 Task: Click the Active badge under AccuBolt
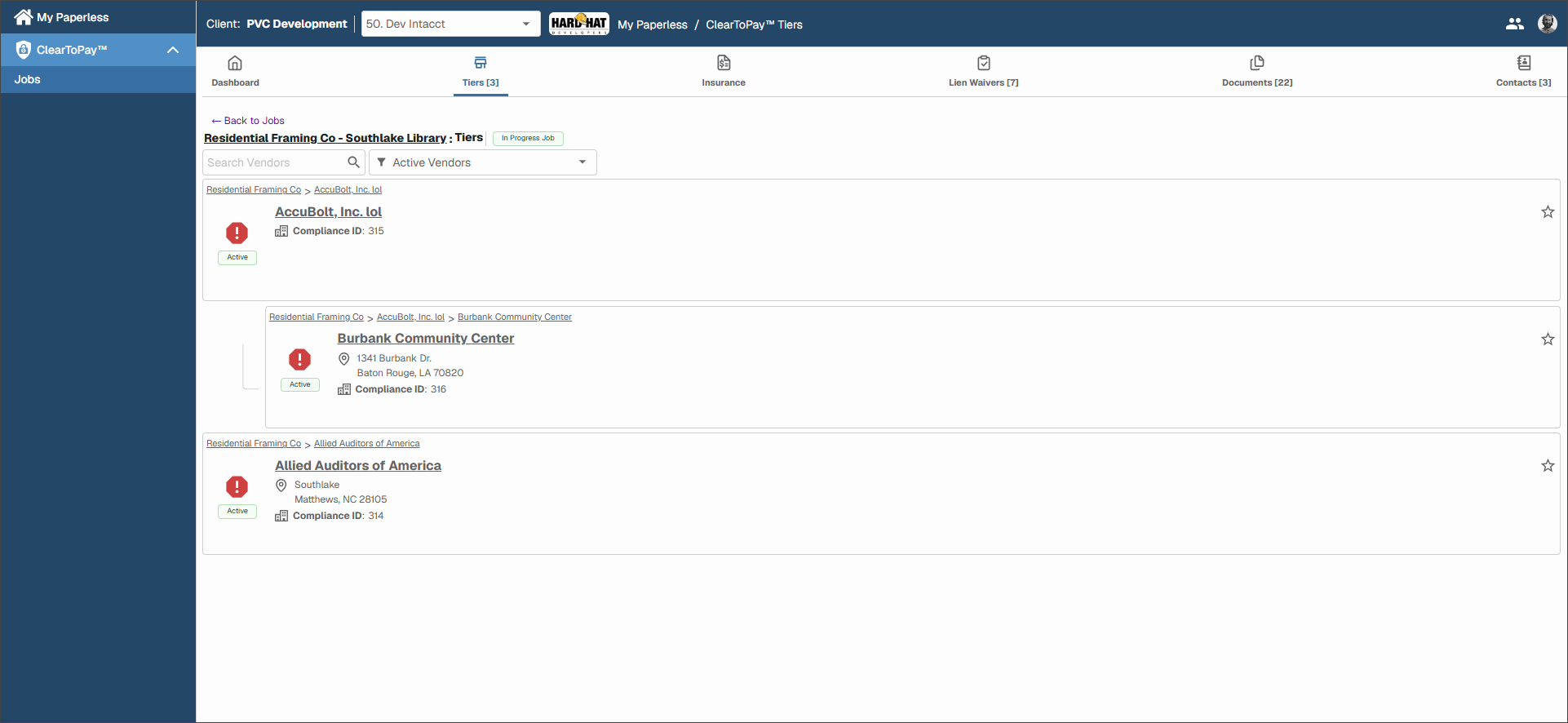237,257
